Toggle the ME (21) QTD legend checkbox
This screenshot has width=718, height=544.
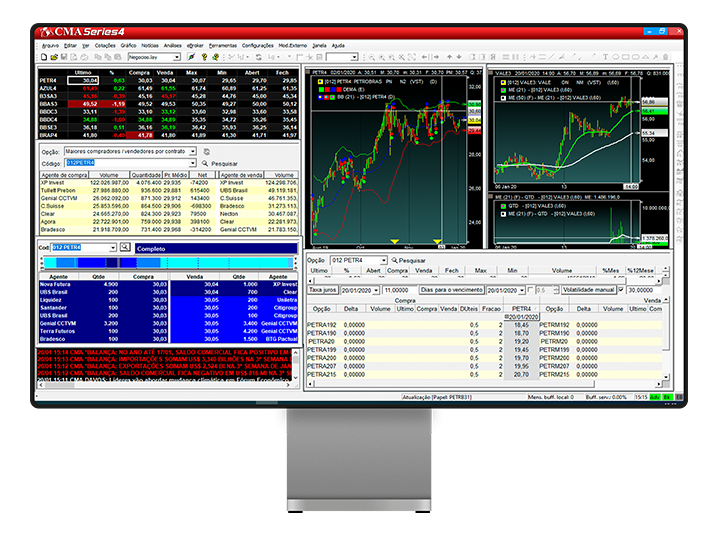pyautogui.click(x=503, y=214)
